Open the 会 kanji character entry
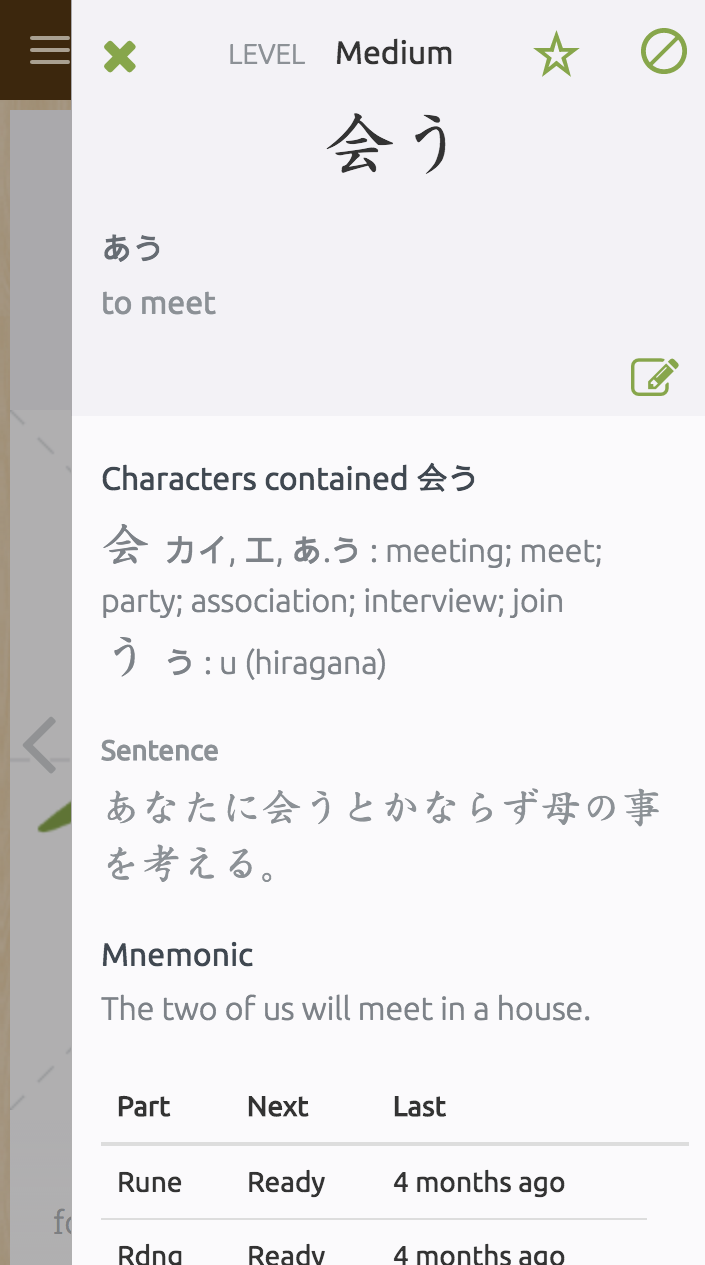The width and height of the screenshot is (705, 1265). pos(125,546)
